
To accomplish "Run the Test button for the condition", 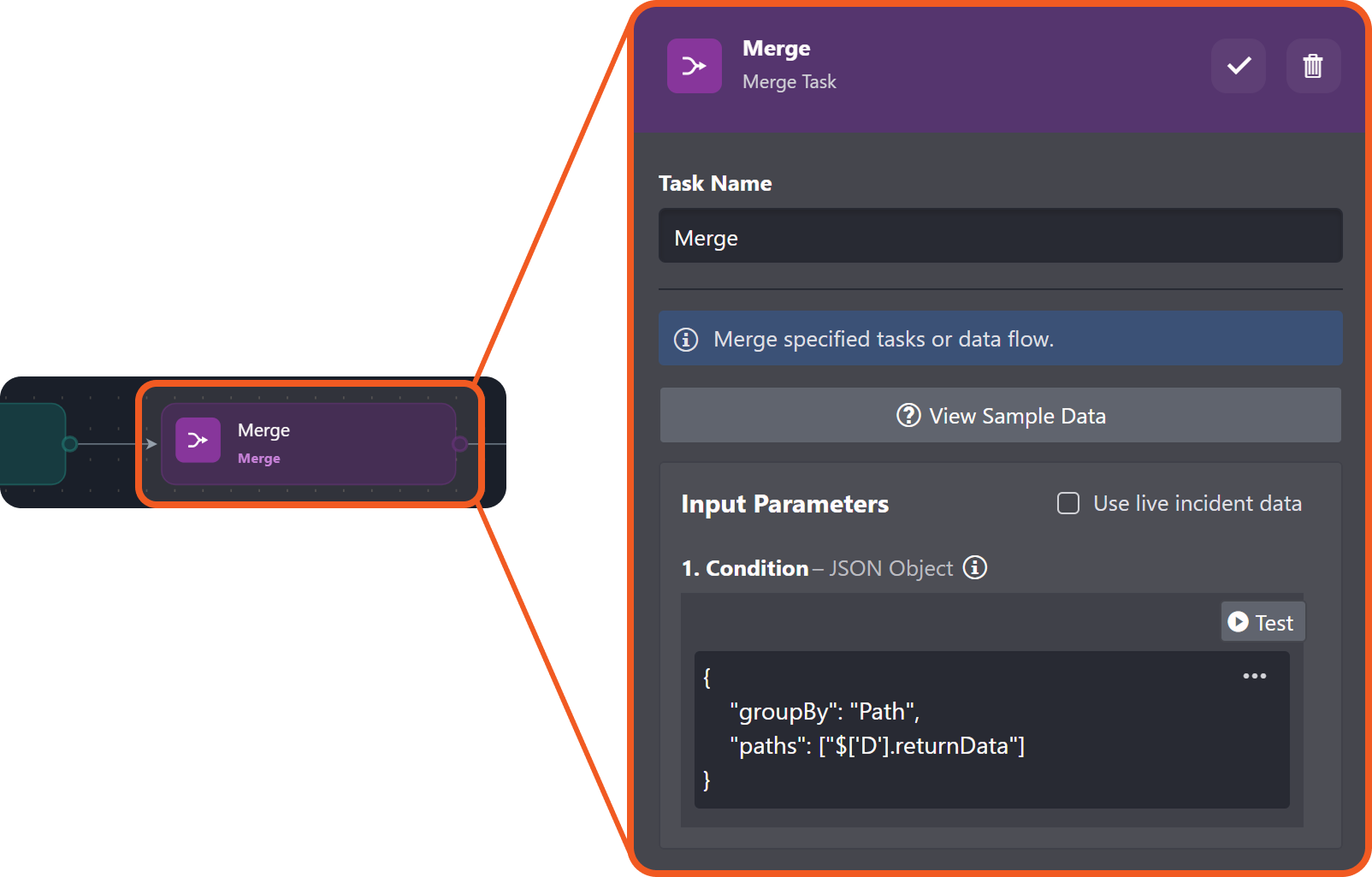I will pyautogui.click(x=1262, y=622).
